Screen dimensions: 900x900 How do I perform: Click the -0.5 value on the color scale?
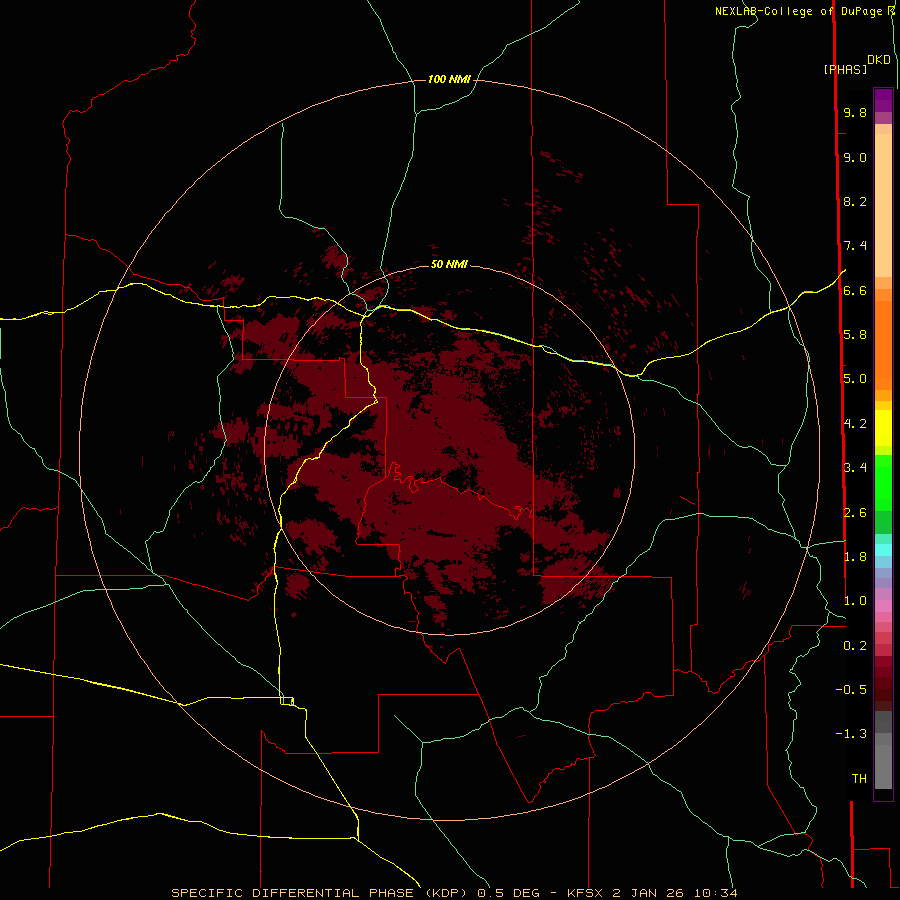(x=851, y=689)
